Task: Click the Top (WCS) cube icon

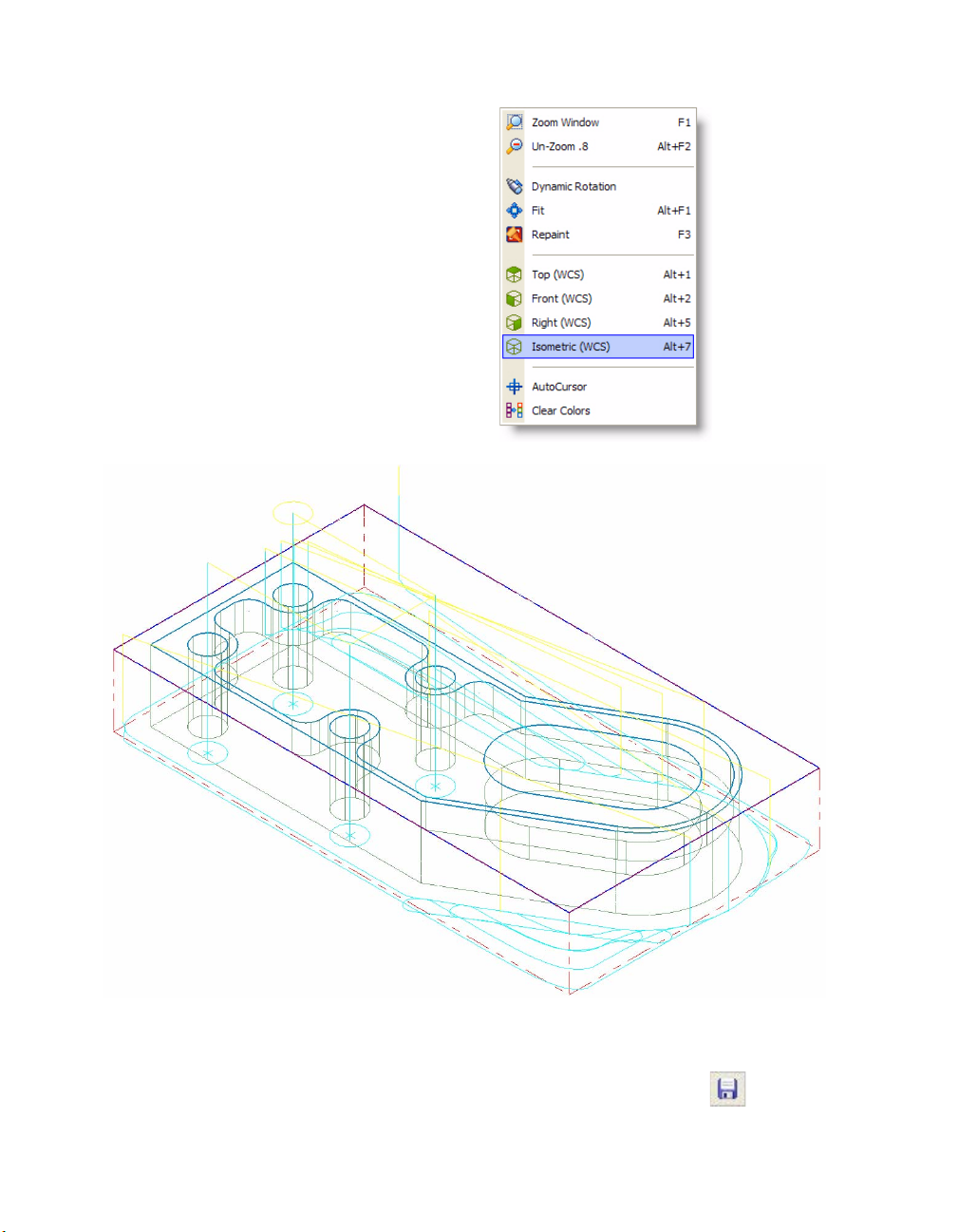Action: click(x=514, y=275)
